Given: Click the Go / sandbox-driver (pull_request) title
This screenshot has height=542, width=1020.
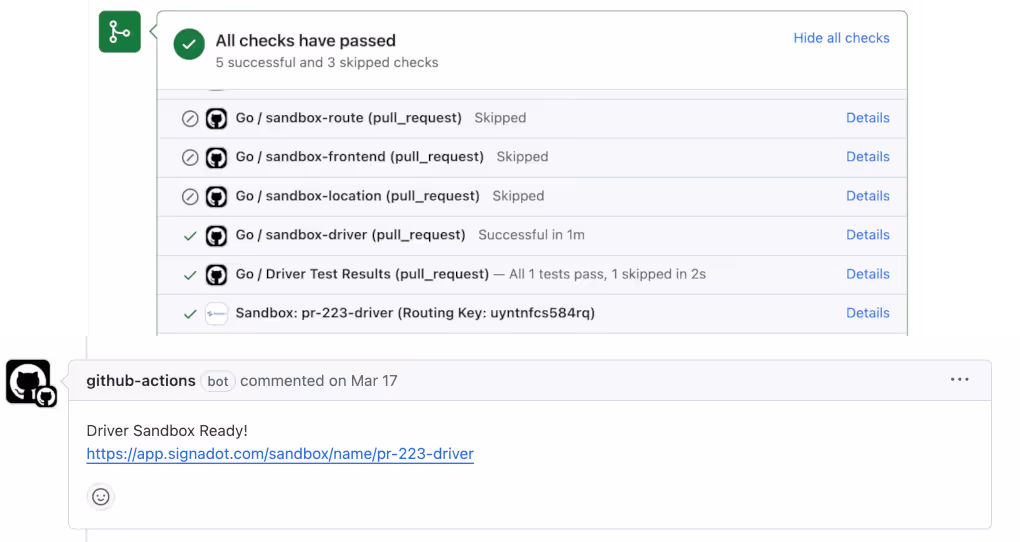Looking at the screenshot, I should pos(351,235).
